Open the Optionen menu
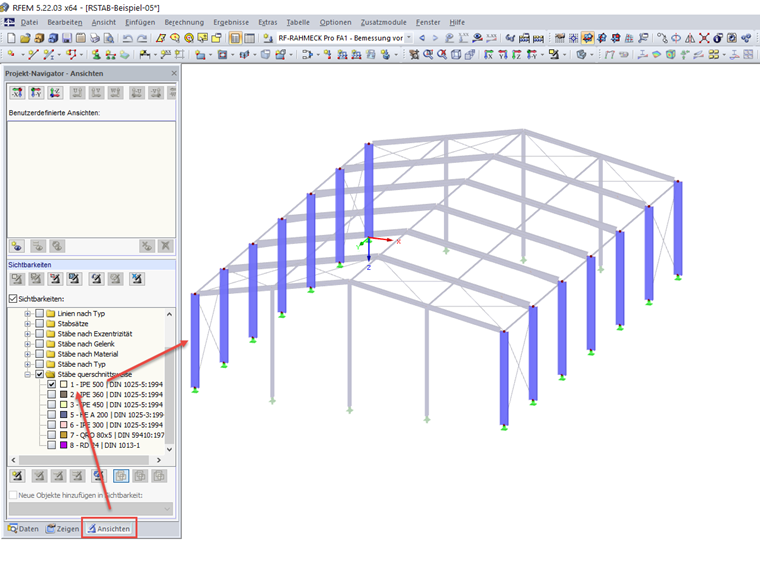Screen dimensions: 760x570 point(335,22)
